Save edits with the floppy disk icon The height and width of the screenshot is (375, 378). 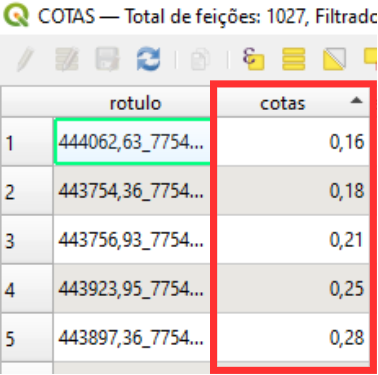tap(107, 59)
